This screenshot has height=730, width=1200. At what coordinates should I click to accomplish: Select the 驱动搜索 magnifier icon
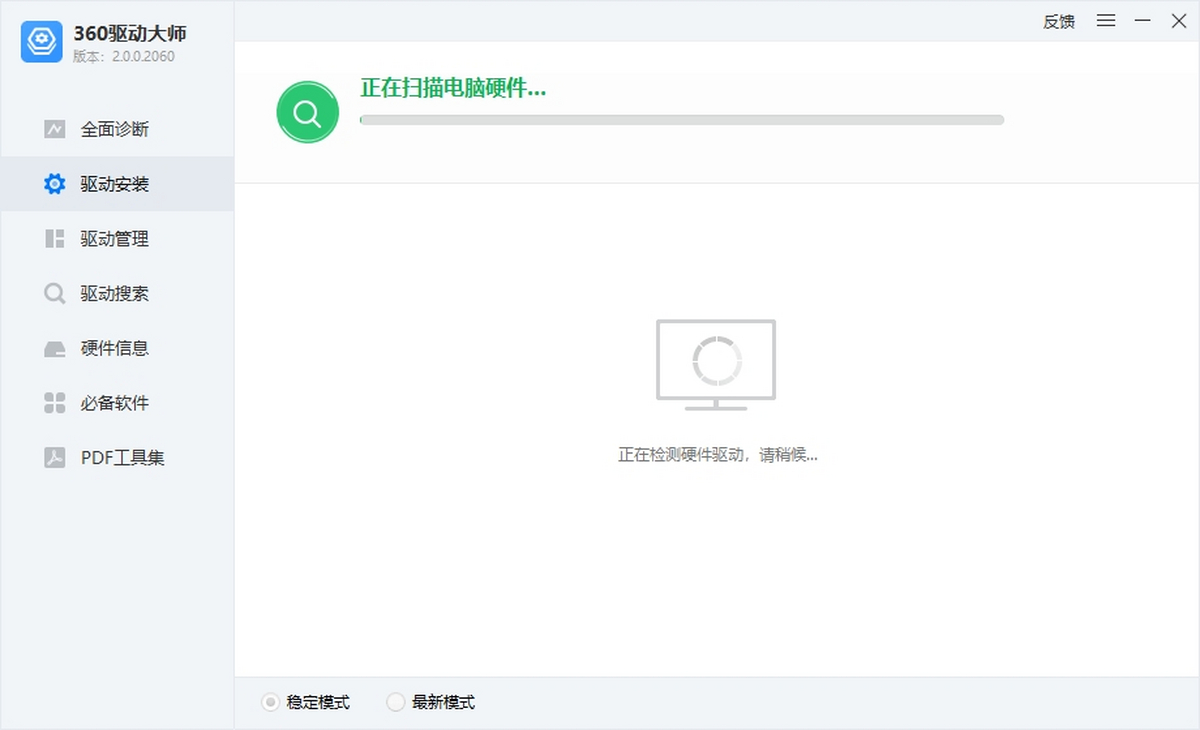(x=55, y=293)
